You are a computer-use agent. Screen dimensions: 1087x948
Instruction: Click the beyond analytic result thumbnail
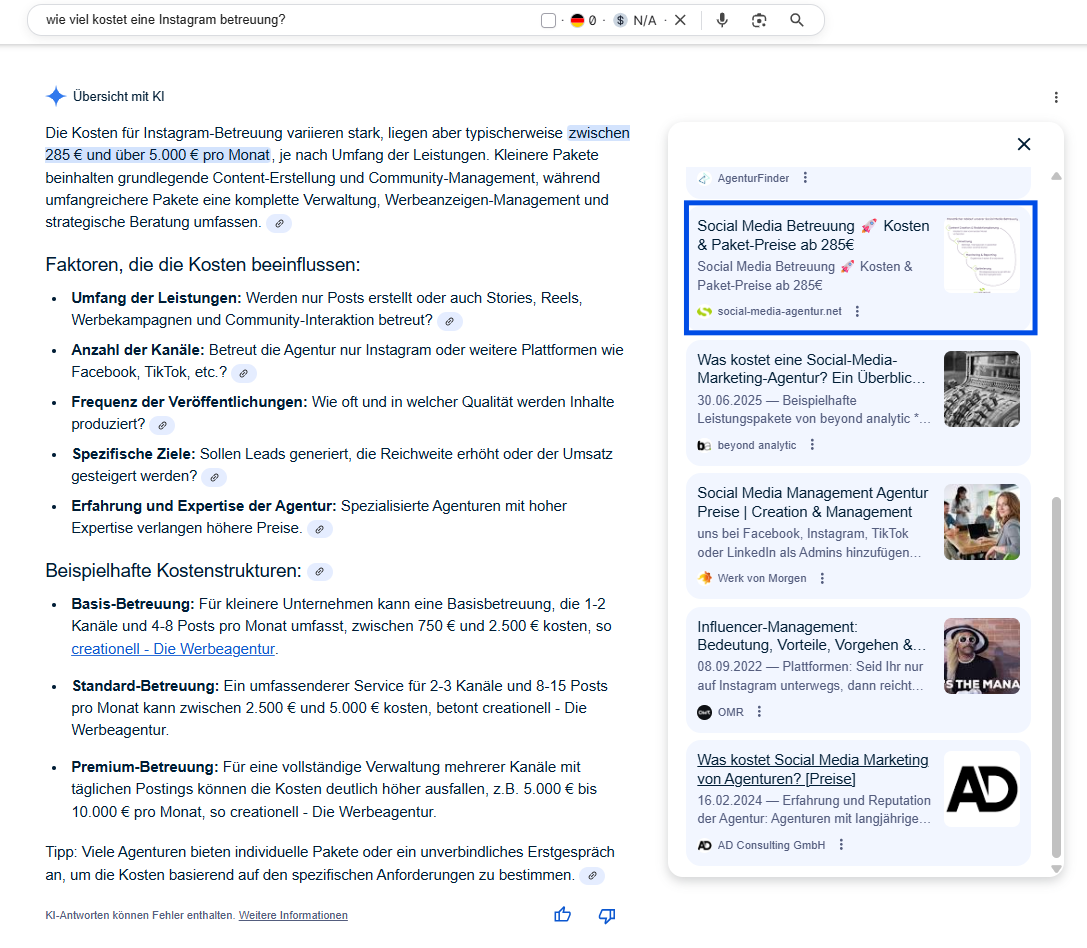982,388
